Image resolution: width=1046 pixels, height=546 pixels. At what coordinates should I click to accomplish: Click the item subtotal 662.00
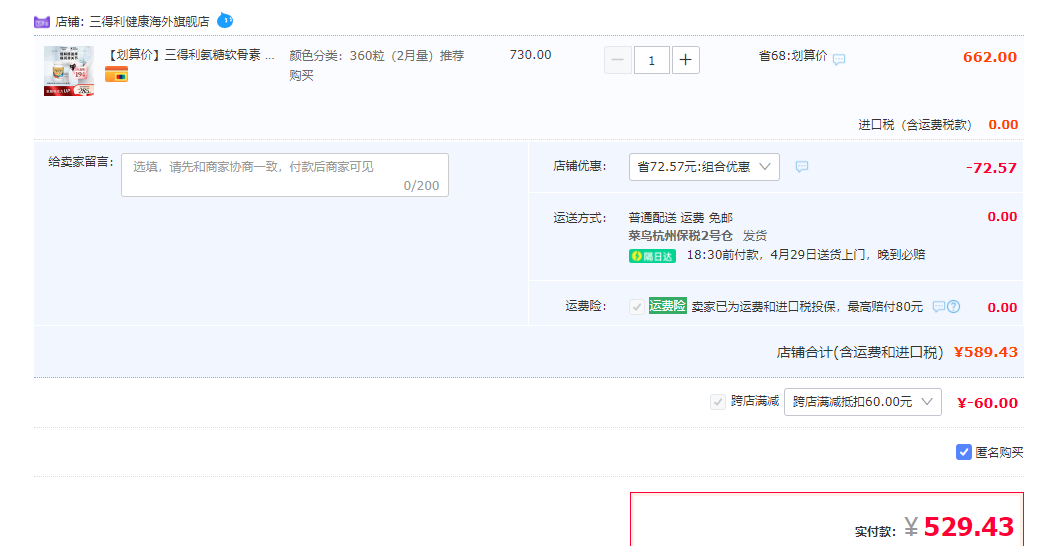click(990, 57)
